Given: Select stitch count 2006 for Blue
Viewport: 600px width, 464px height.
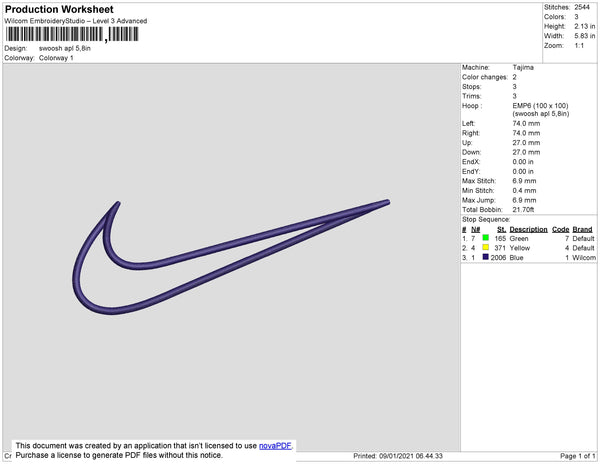Looking at the screenshot, I should click(498, 257).
